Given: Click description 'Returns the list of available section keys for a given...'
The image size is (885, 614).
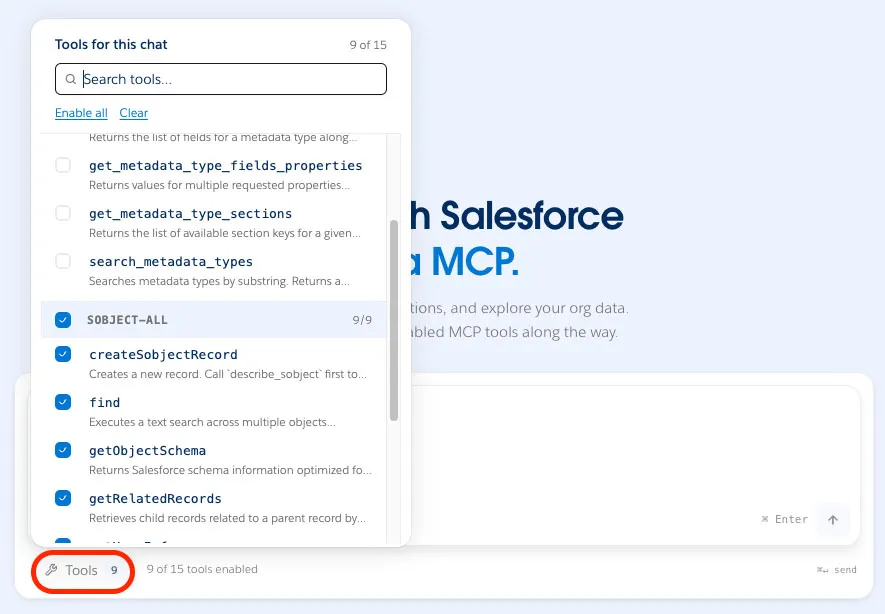Looking at the screenshot, I should [225, 233].
